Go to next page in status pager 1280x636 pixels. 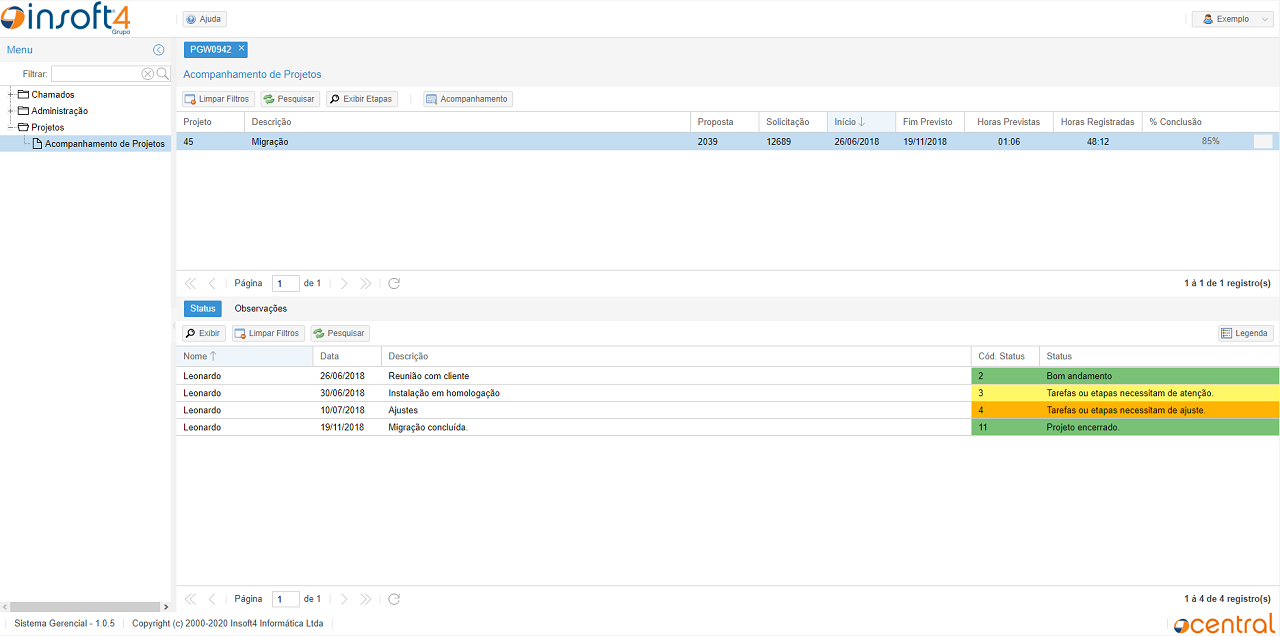point(344,599)
